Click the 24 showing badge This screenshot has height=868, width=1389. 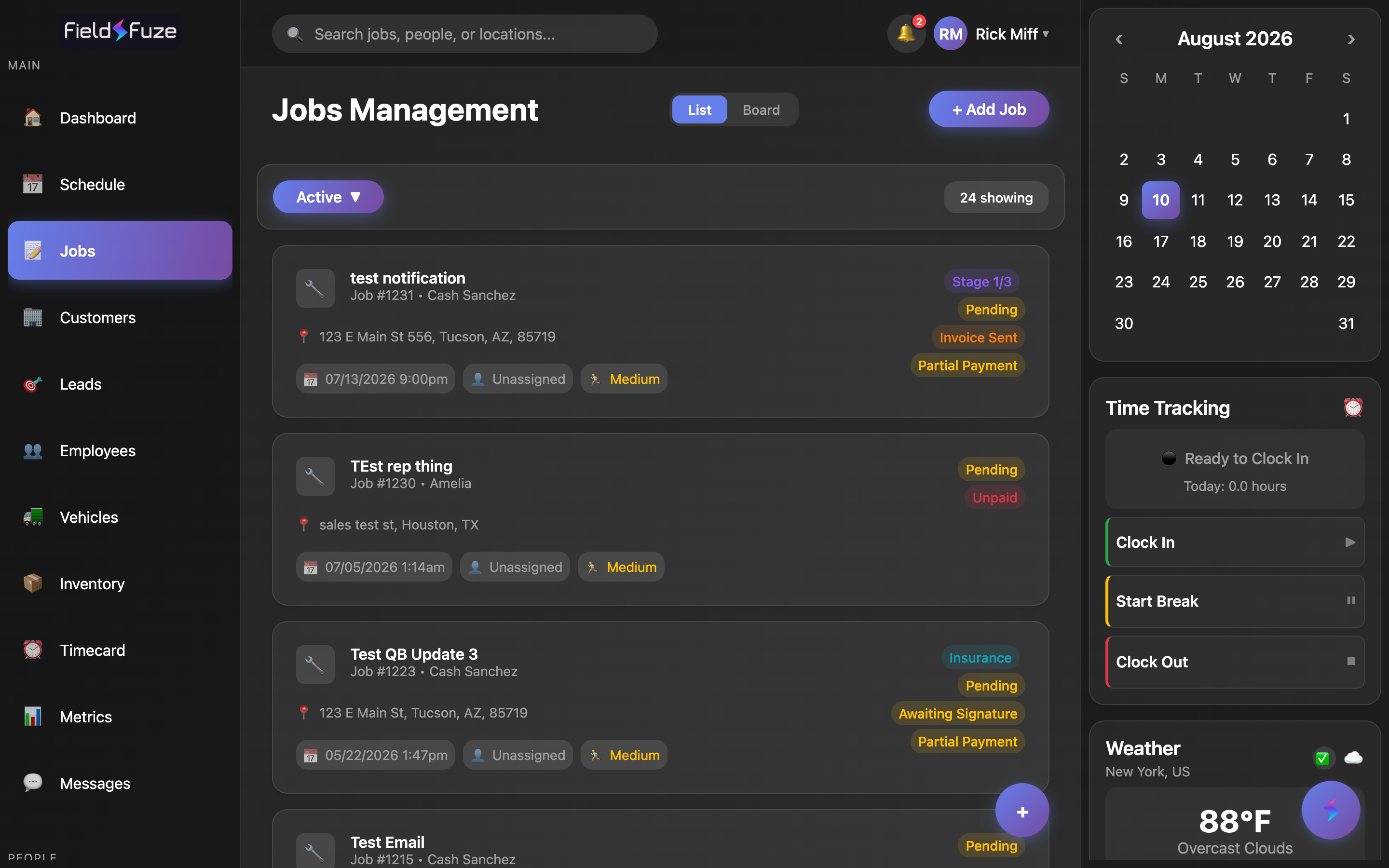(996, 198)
